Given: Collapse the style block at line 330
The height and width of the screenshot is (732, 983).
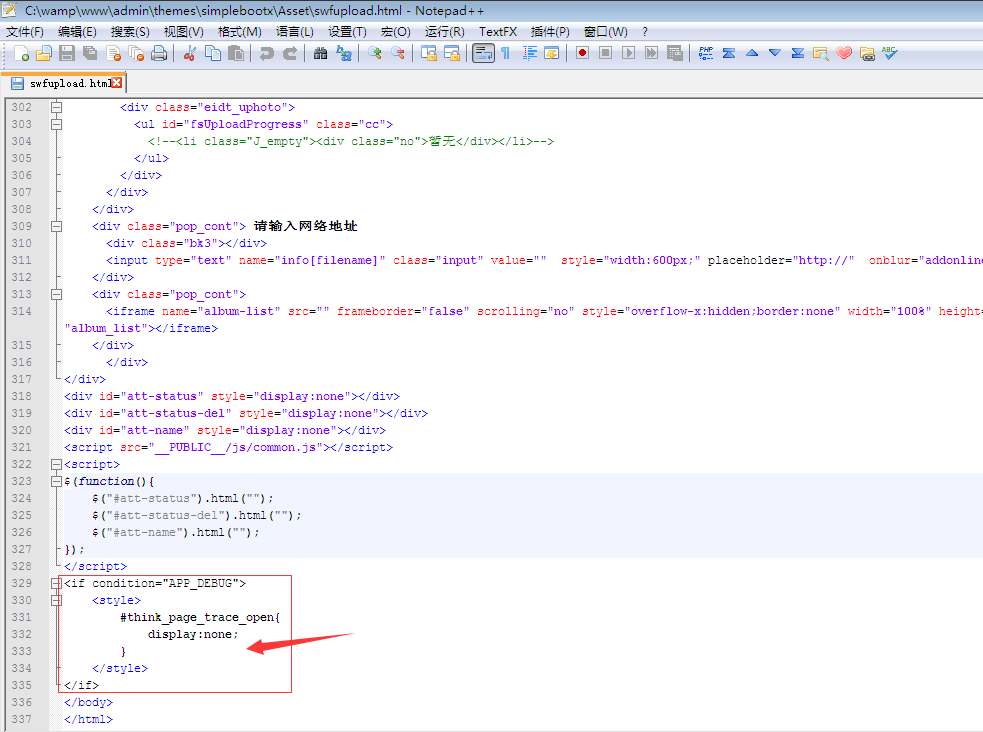Looking at the screenshot, I should 56,600.
